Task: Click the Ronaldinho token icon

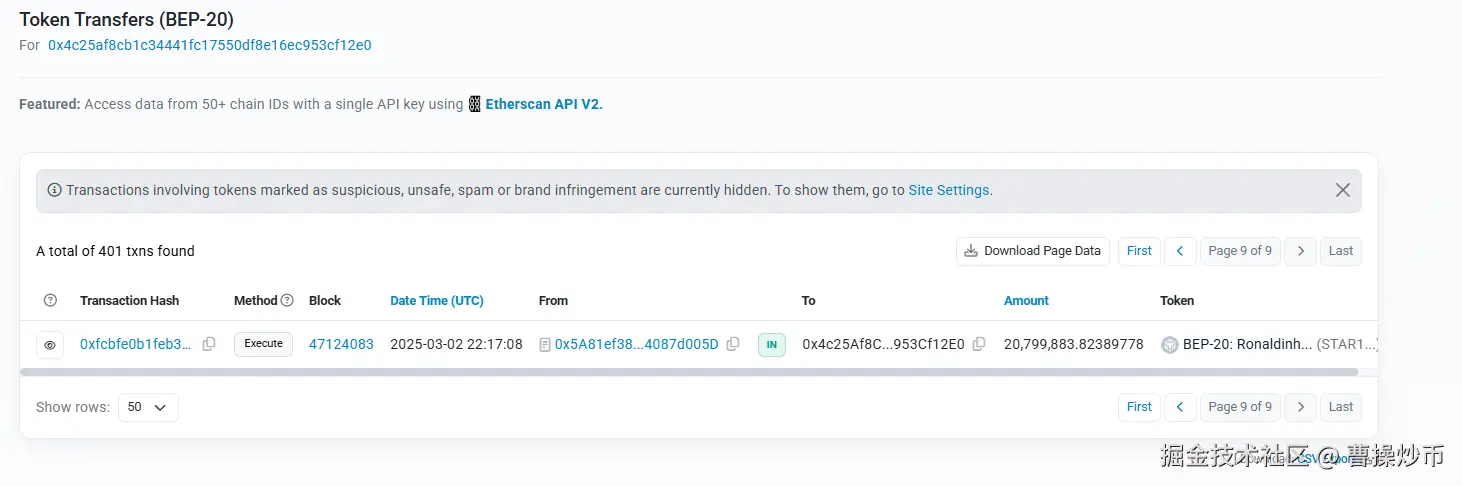Action: pos(1169,345)
